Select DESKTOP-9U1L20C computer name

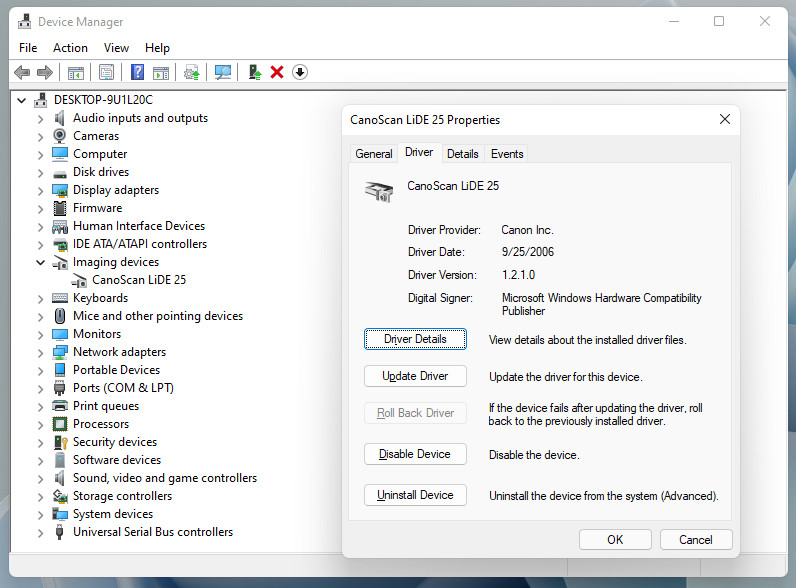(x=104, y=100)
